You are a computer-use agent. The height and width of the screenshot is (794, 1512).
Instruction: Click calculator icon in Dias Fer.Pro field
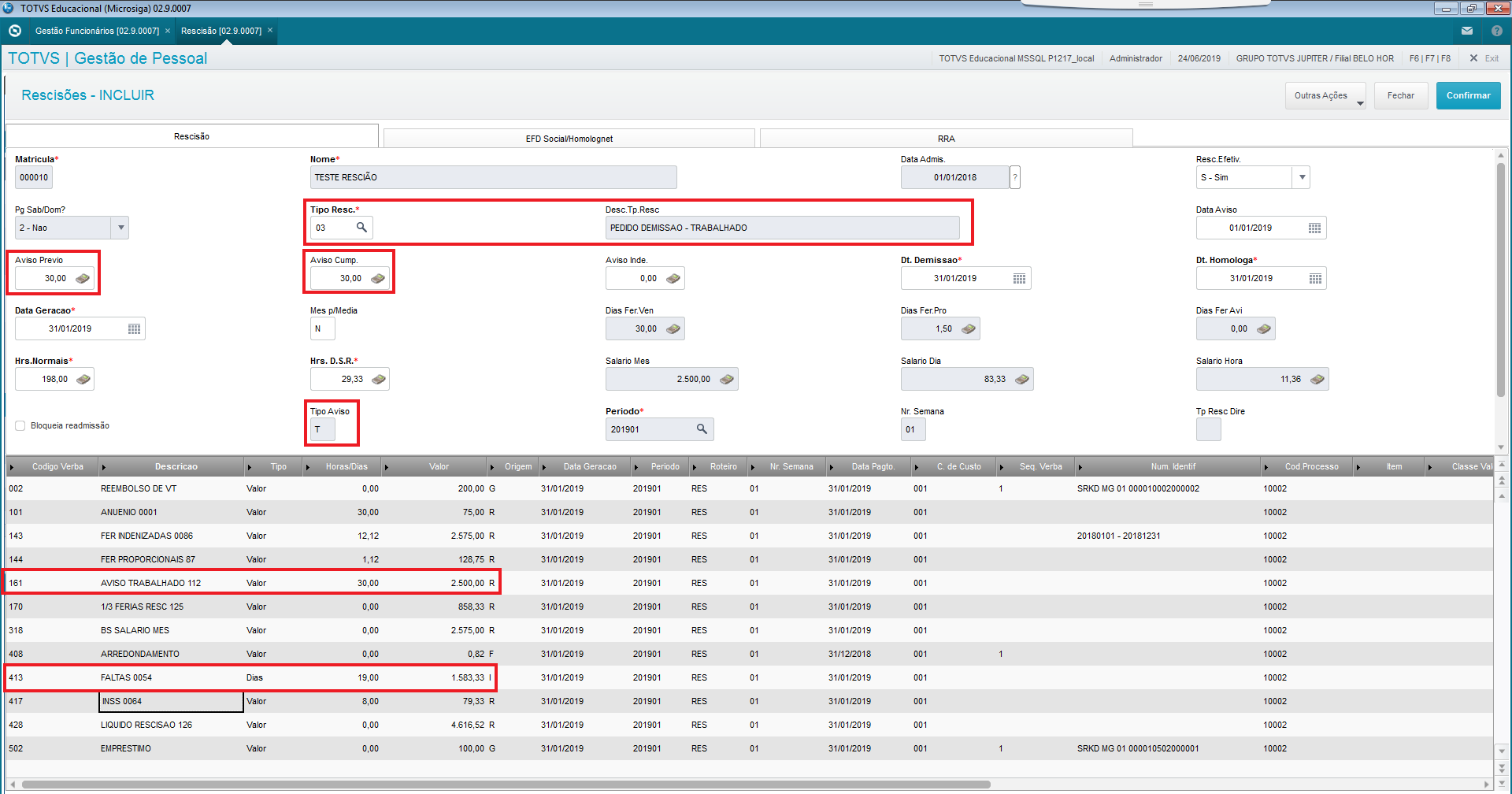tap(969, 328)
